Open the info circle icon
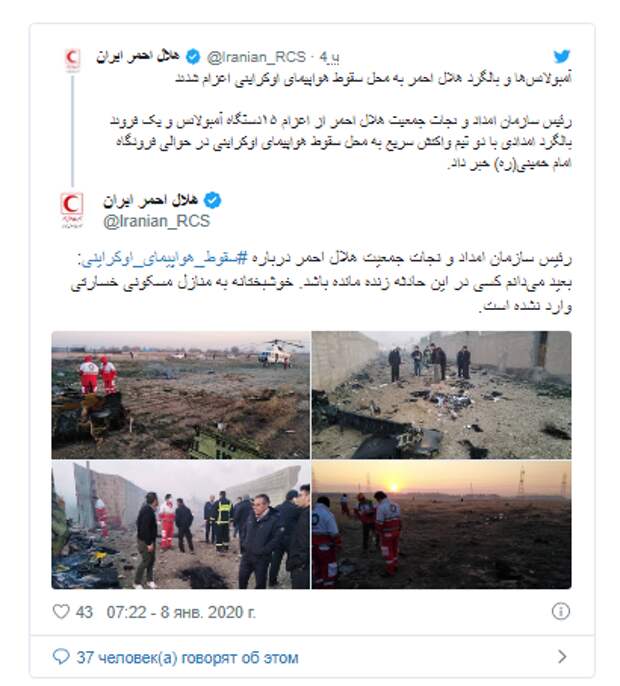This screenshot has height=686, width=620. tap(561, 611)
